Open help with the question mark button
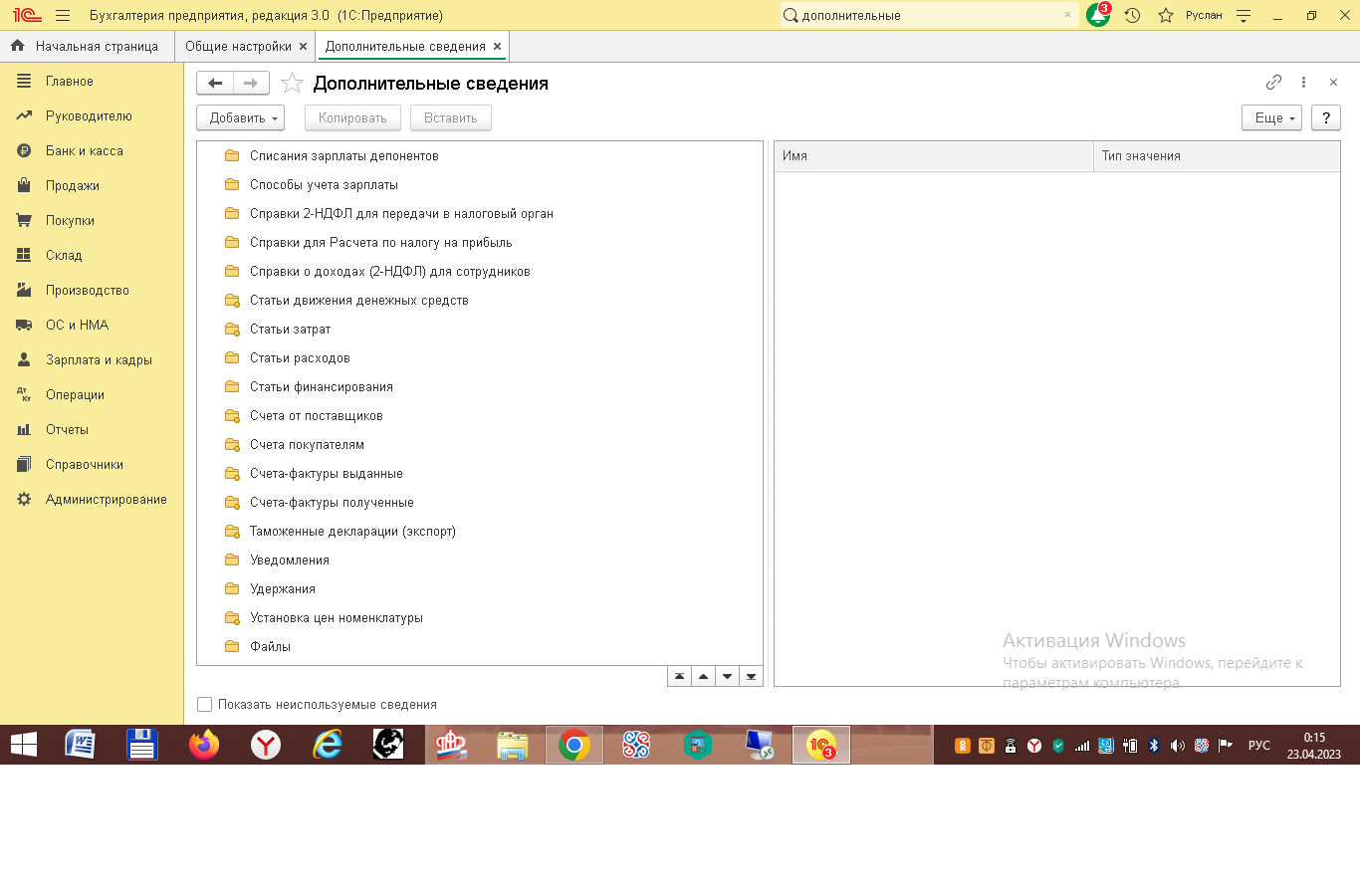 pos(1325,117)
